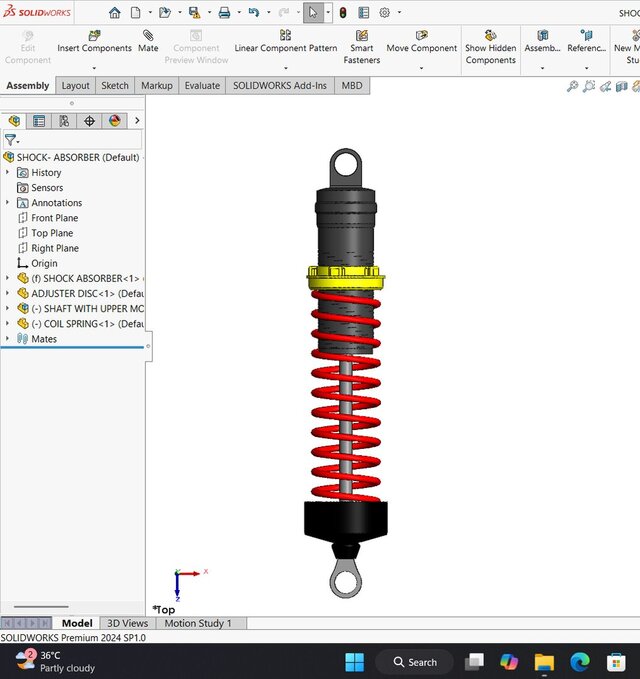Open Microsoft Edge from the taskbar
The image size is (640, 679).
(580, 662)
